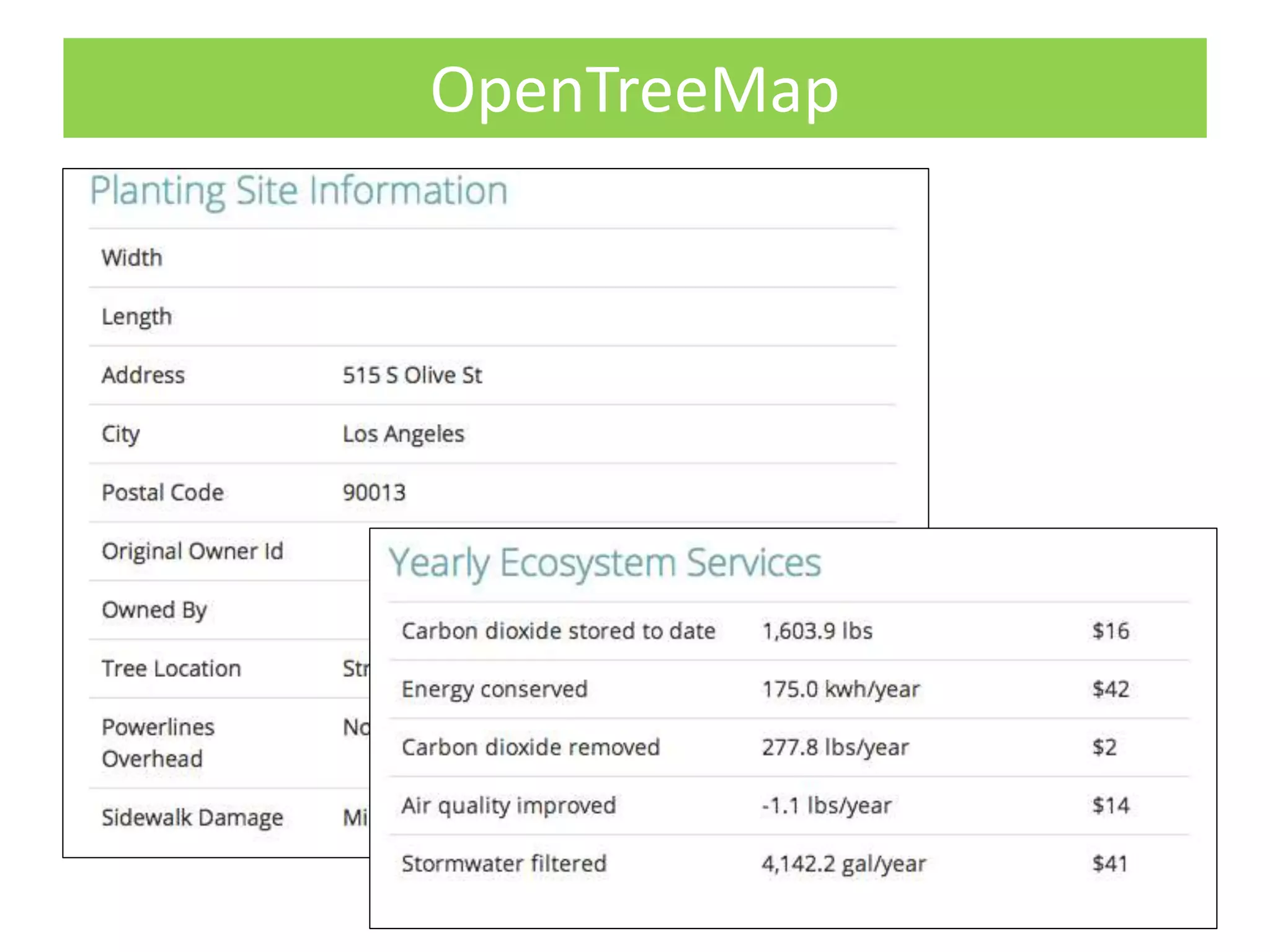Screen dimensions: 1270x952
Task: Select the 175.0 kwh/year value
Action: tap(841, 689)
